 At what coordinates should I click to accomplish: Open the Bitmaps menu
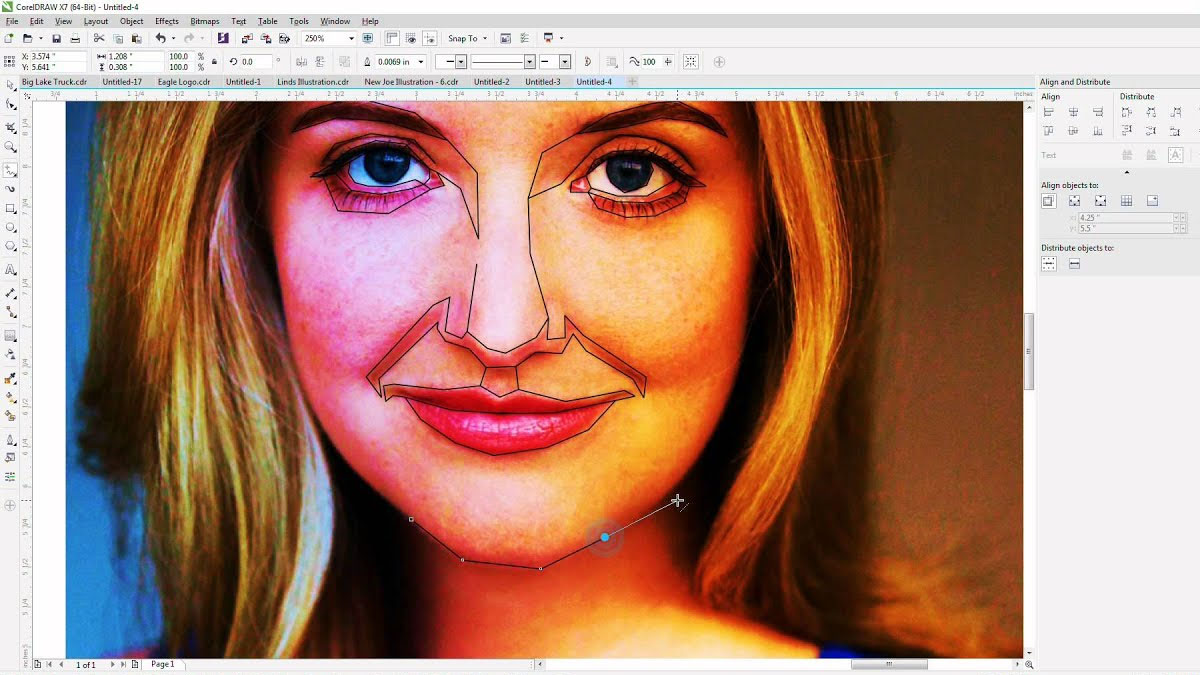[x=205, y=20]
